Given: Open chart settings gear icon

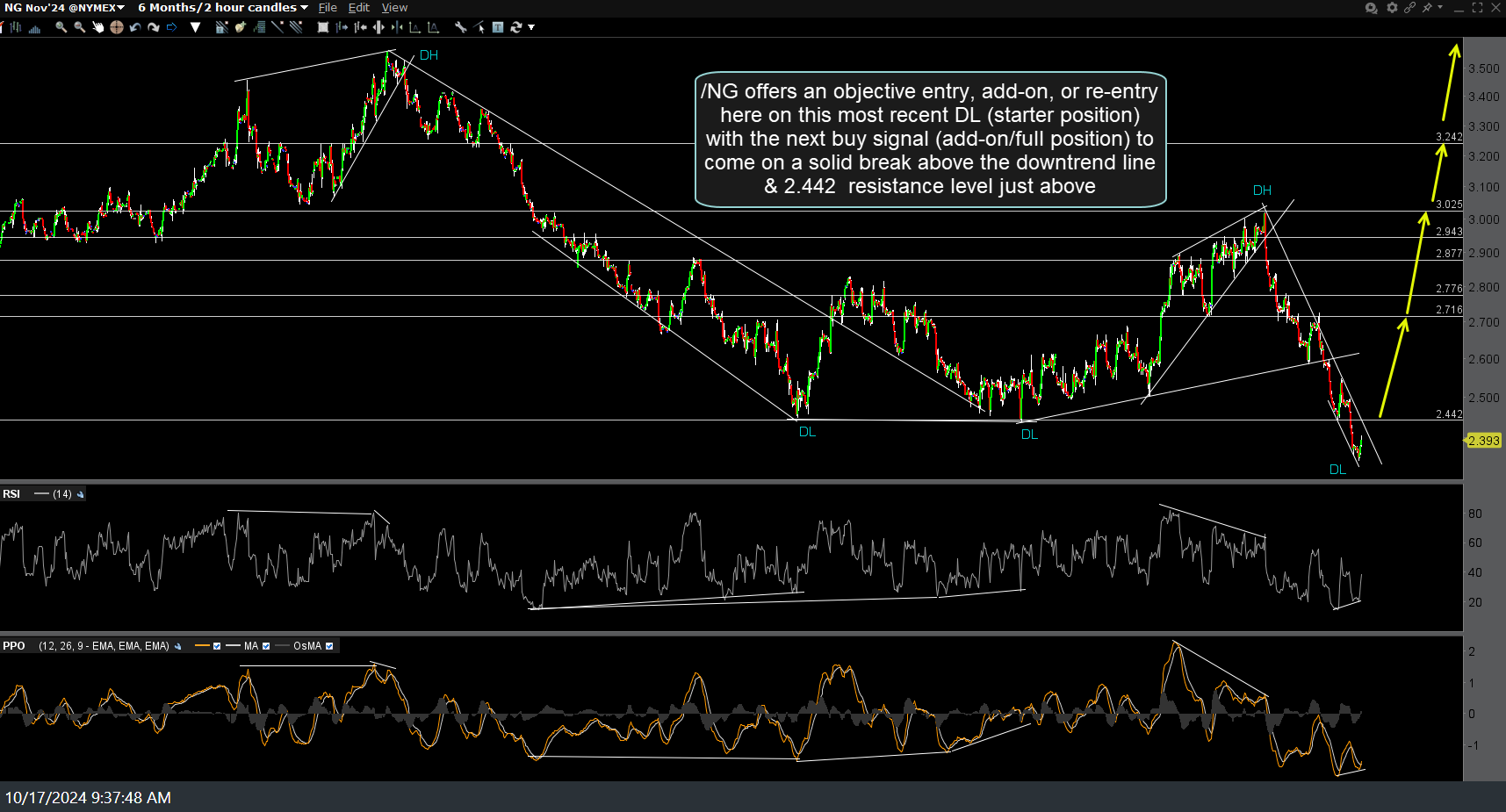Looking at the screenshot, I should point(1392,8).
